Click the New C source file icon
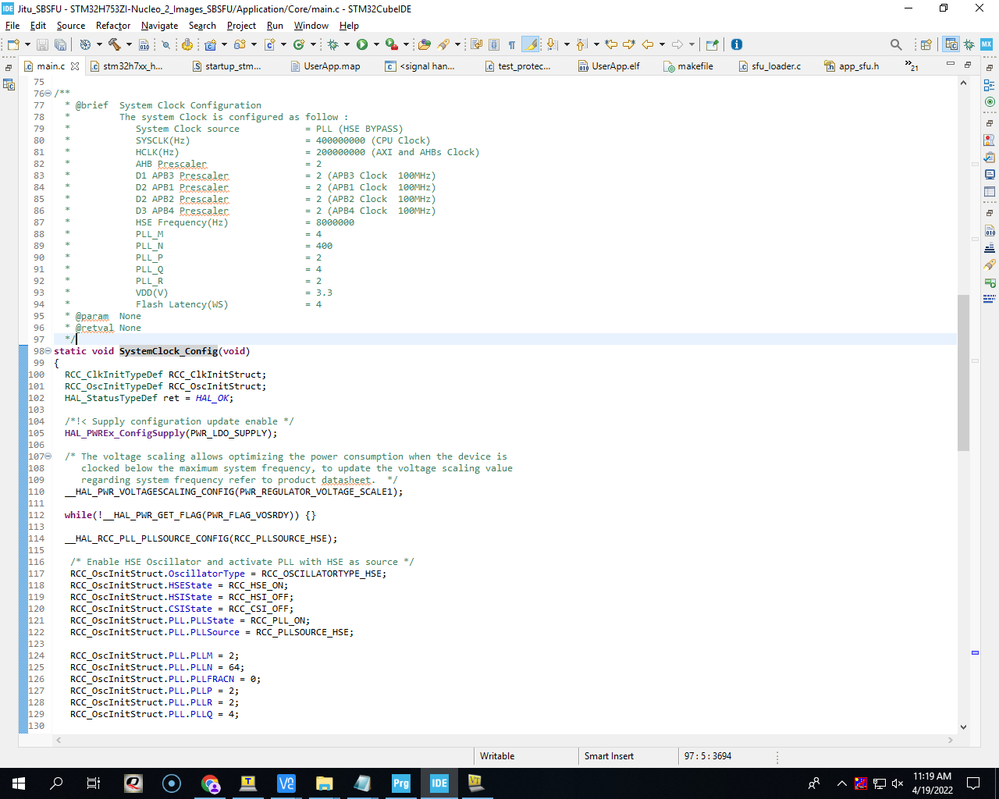999x799 pixels. point(270,45)
